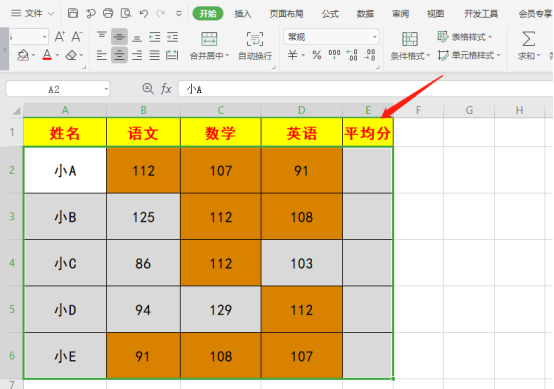Viewport: 554px width, 389px height.
Task: Click the increase indent icon
Action: 172,37
